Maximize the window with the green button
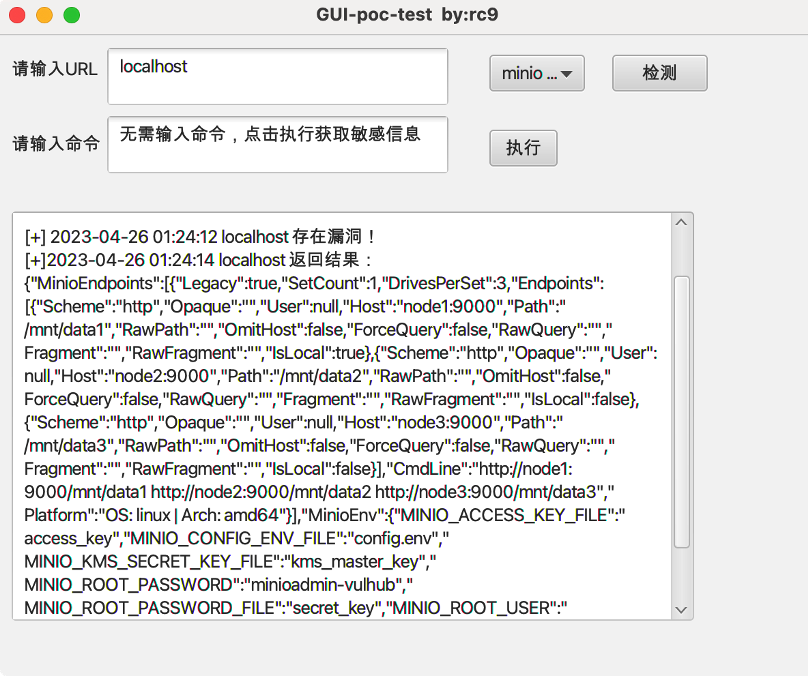808x676 pixels. pyautogui.click(x=72, y=15)
